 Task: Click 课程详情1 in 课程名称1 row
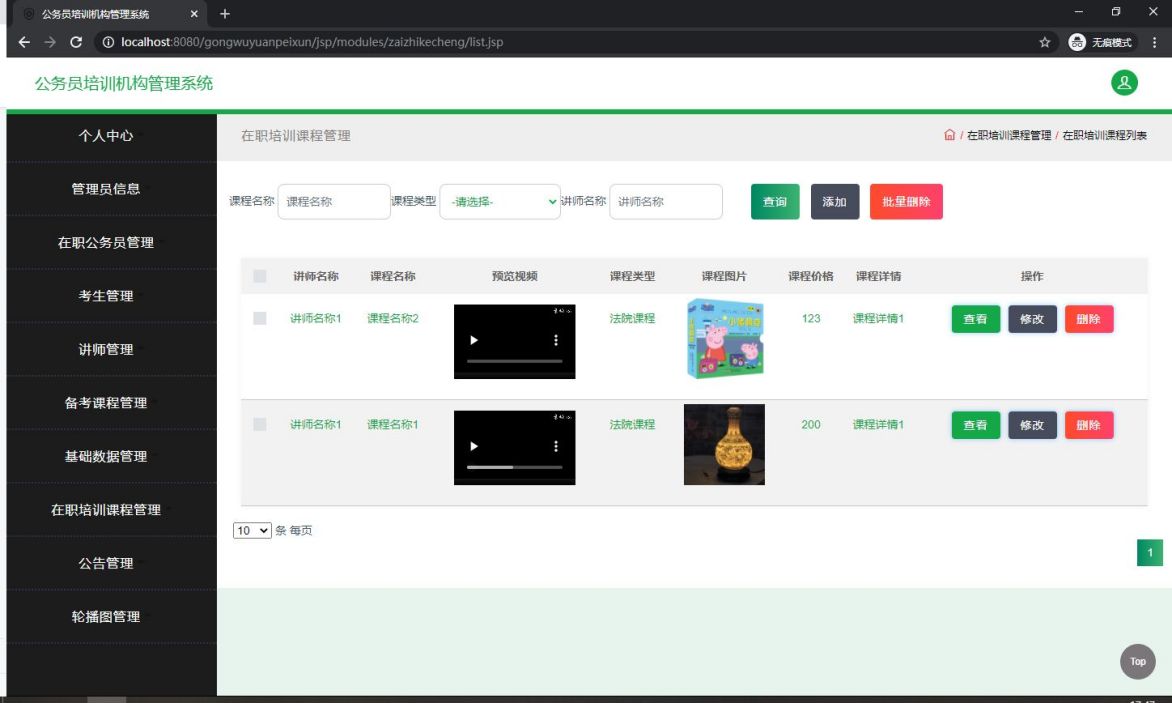coord(878,424)
